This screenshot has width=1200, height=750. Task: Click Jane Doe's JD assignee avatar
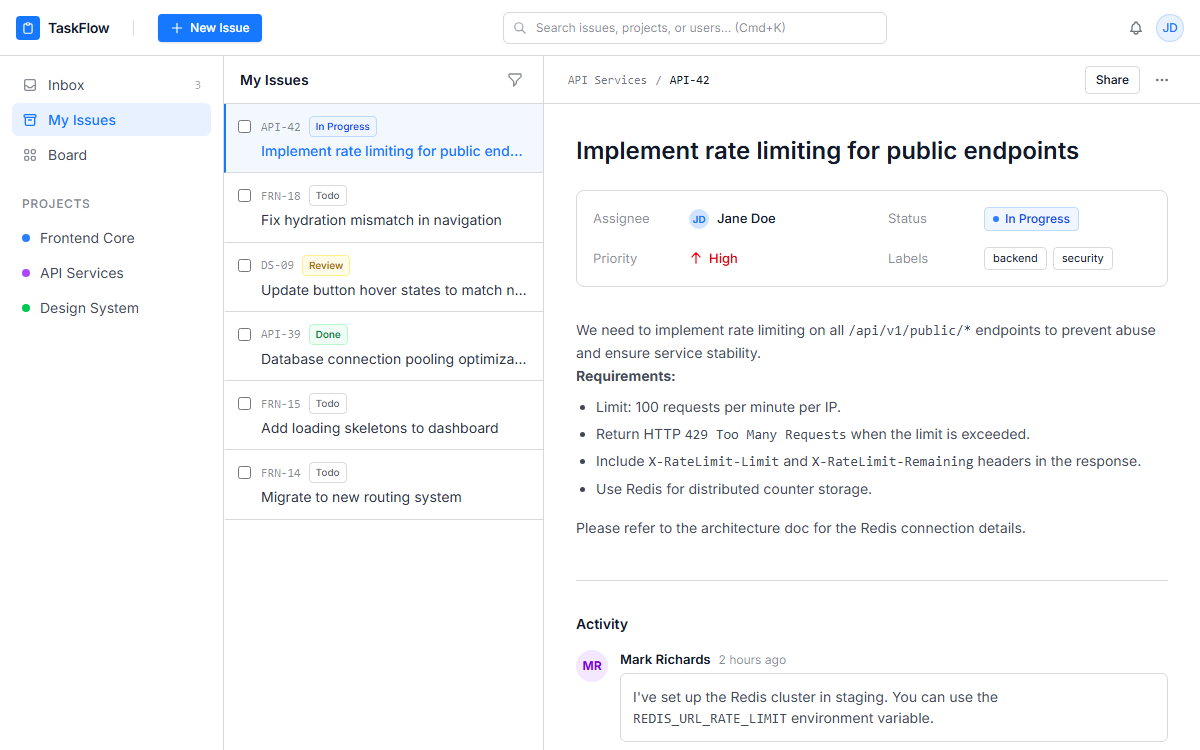(x=699, y=219)
